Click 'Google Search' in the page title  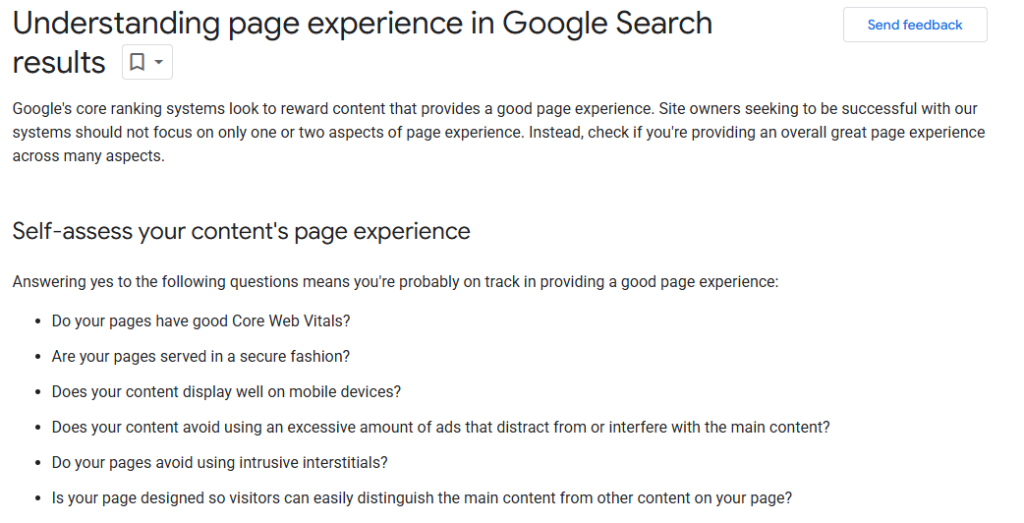(x=607, y=24)
